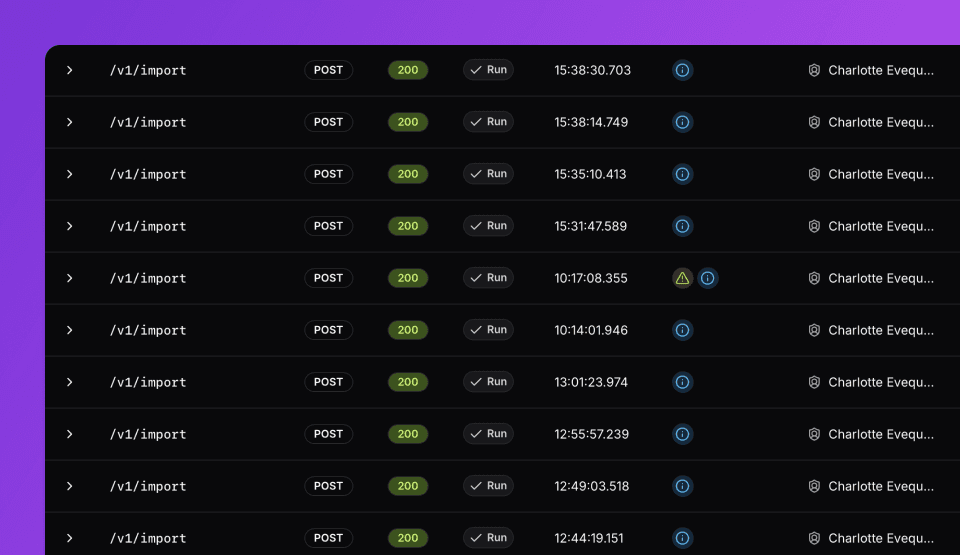The image size is (960, 555).
Task: Click the Charlotte Evequ... user in the 12:44:19.151 row
Action: pyautogui.click(x=880, y=538)
